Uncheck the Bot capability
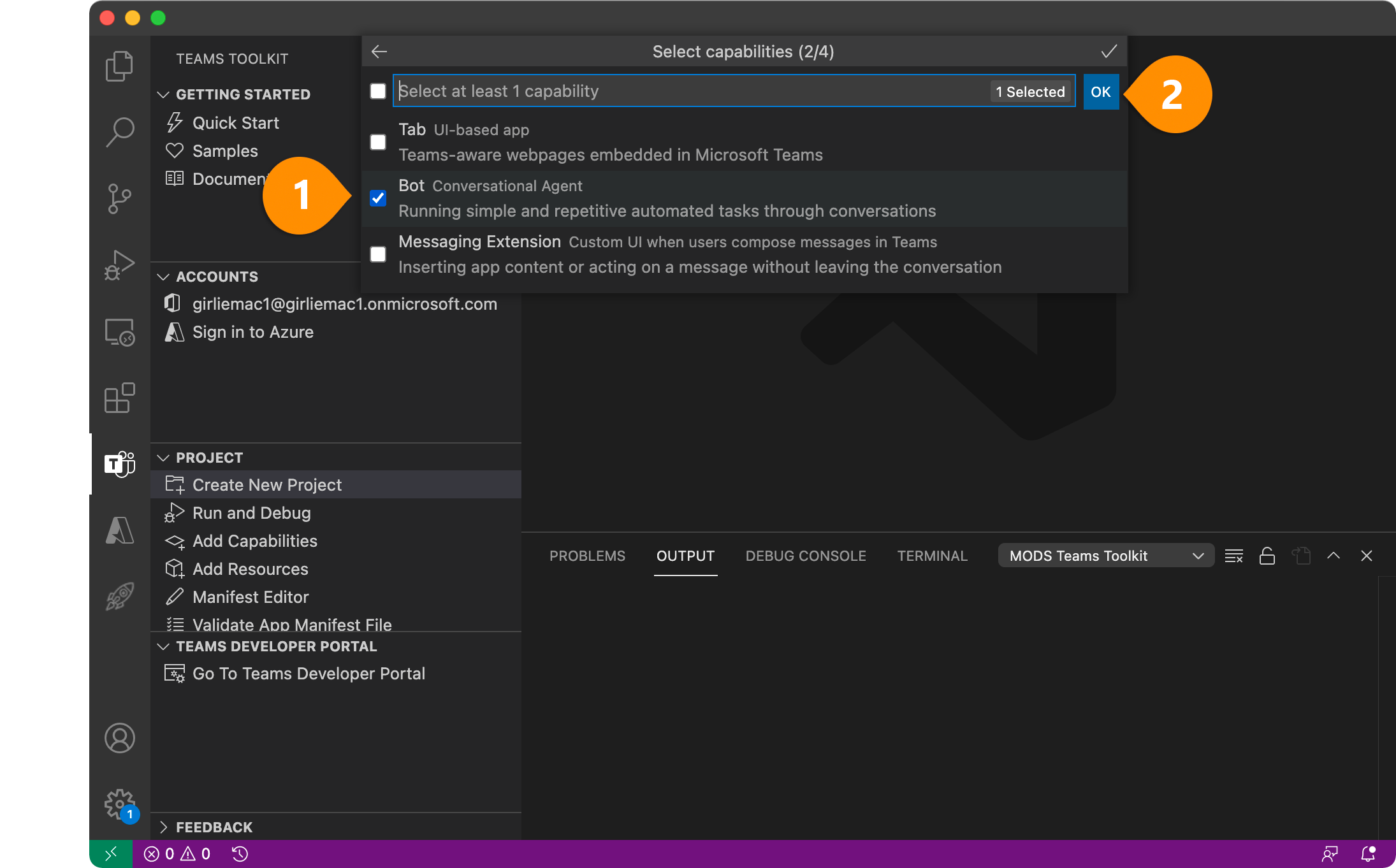The width and height of the screenshot is (1396, 868). [377, 198]
